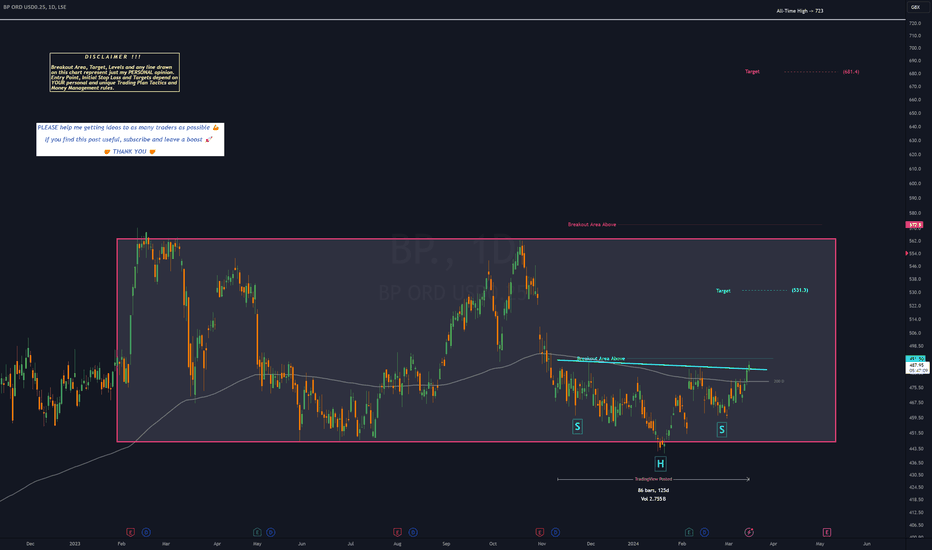This screenshot has width=932, height=550.
Task: Click the Jun label at far right of time axis
Action: coord(867,543)
